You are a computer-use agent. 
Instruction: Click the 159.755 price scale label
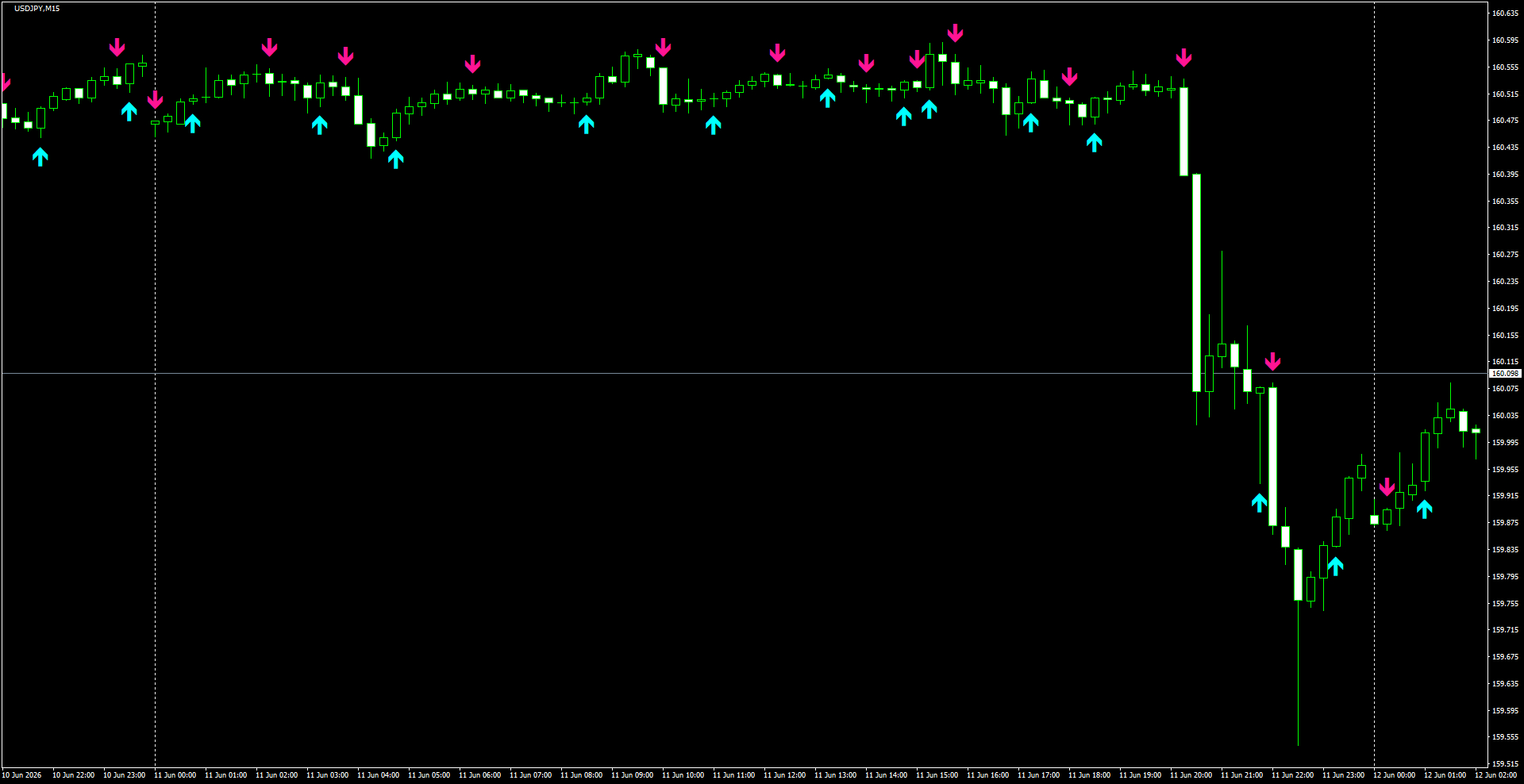tap(1505, 603)
